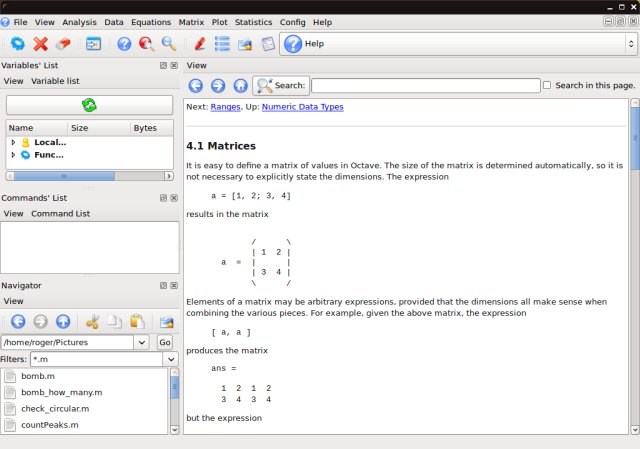
Task: Open the Matrix menu
Action: (191, 22)
